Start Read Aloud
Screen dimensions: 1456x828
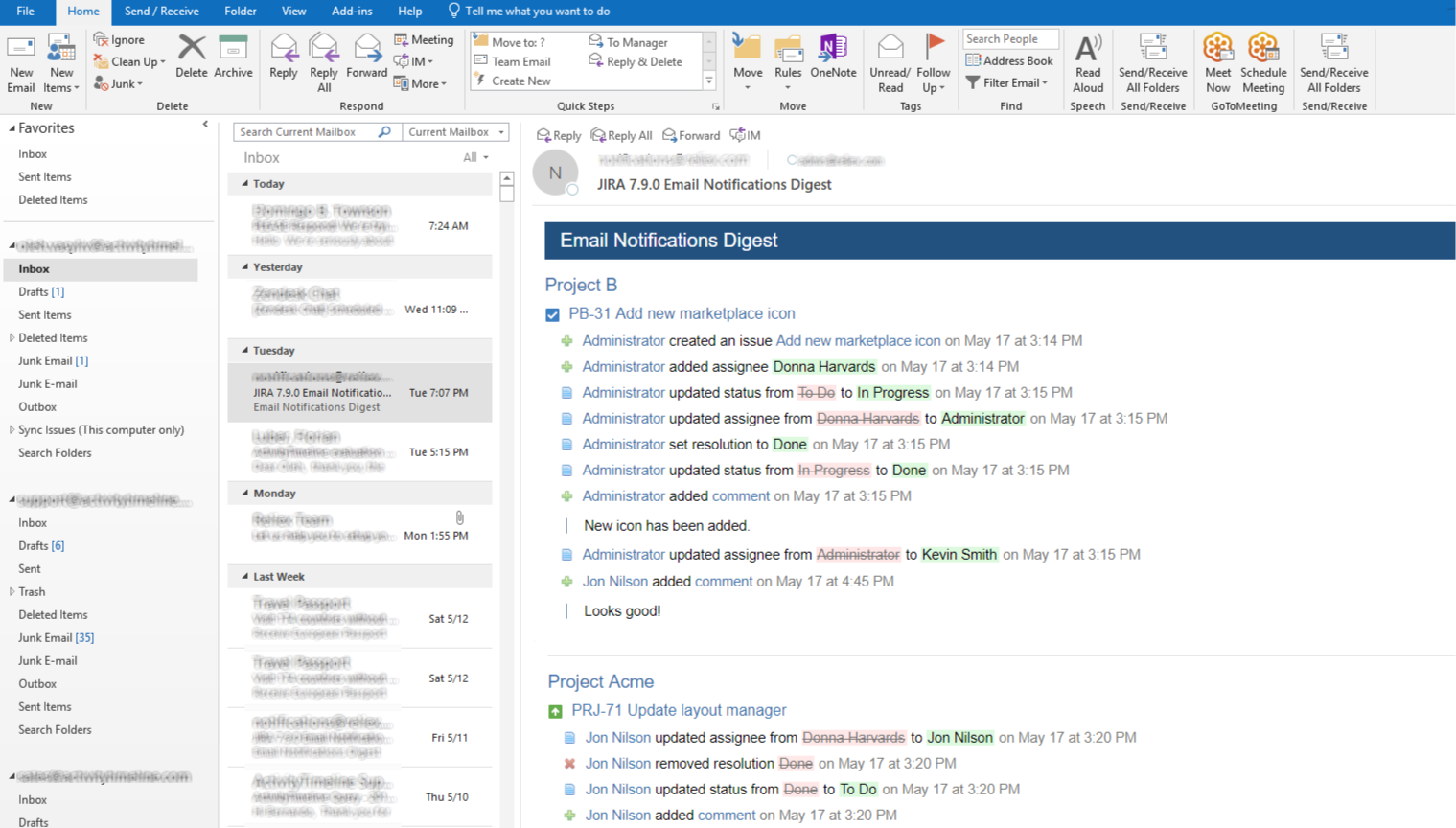tap(1088, 63)
